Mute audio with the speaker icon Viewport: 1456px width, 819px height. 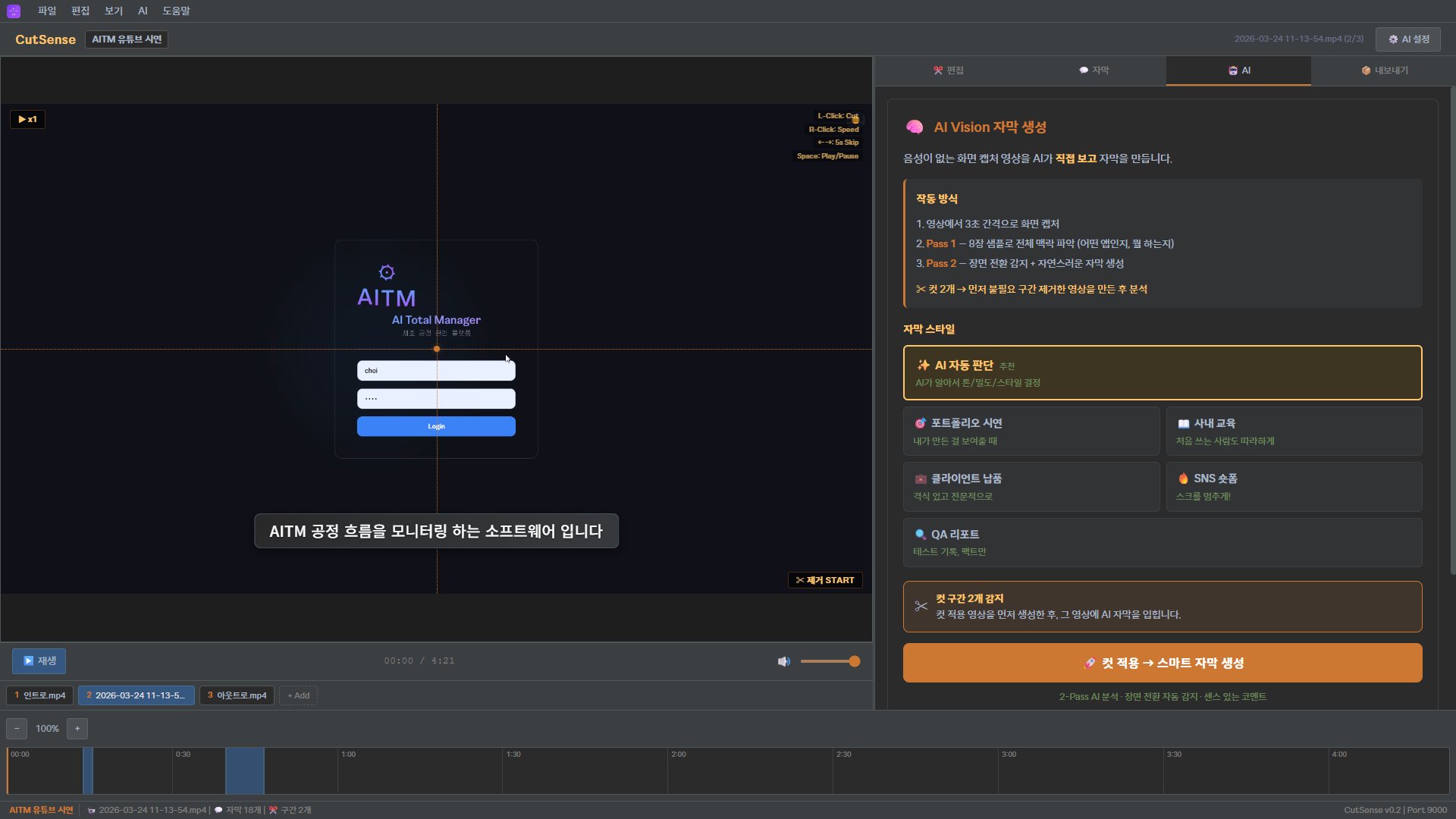click(784, 661)
